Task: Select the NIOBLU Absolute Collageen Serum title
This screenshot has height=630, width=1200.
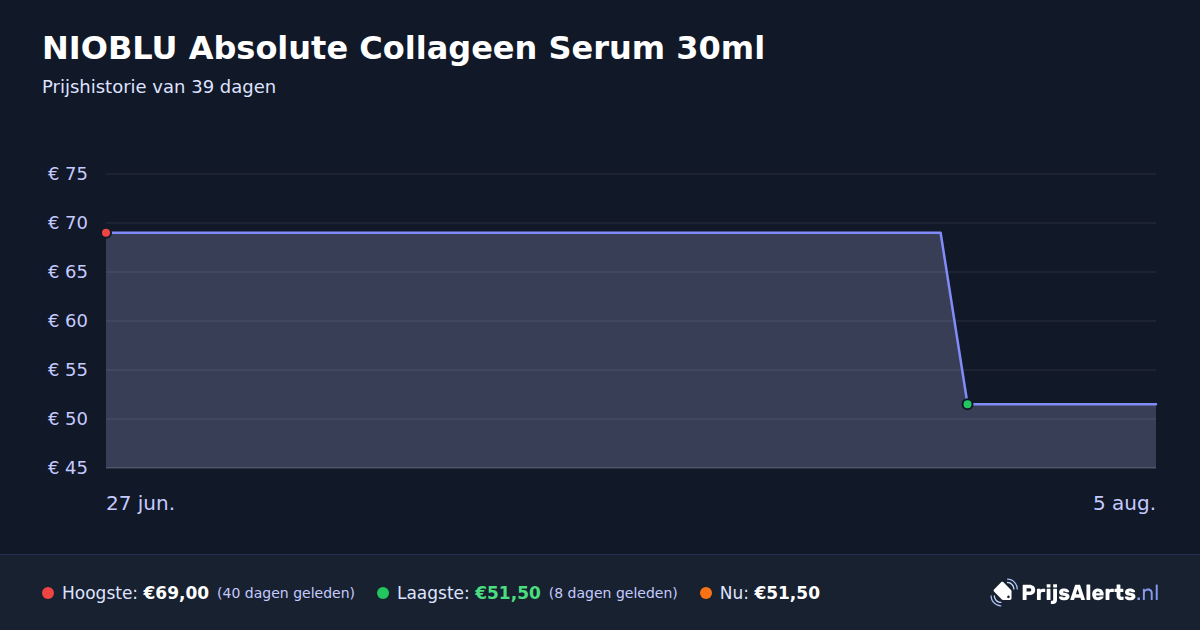Action: tap(403, 48)
